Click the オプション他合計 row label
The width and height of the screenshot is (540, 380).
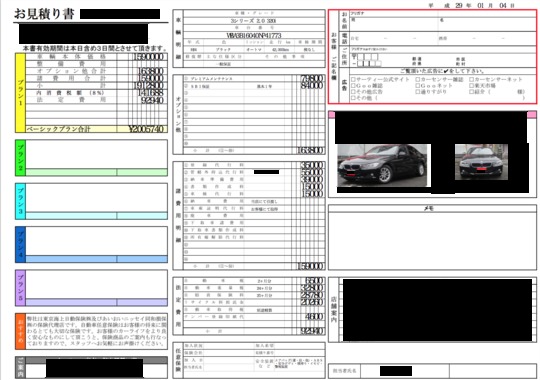pyautogui.click(x=71, y=71)
